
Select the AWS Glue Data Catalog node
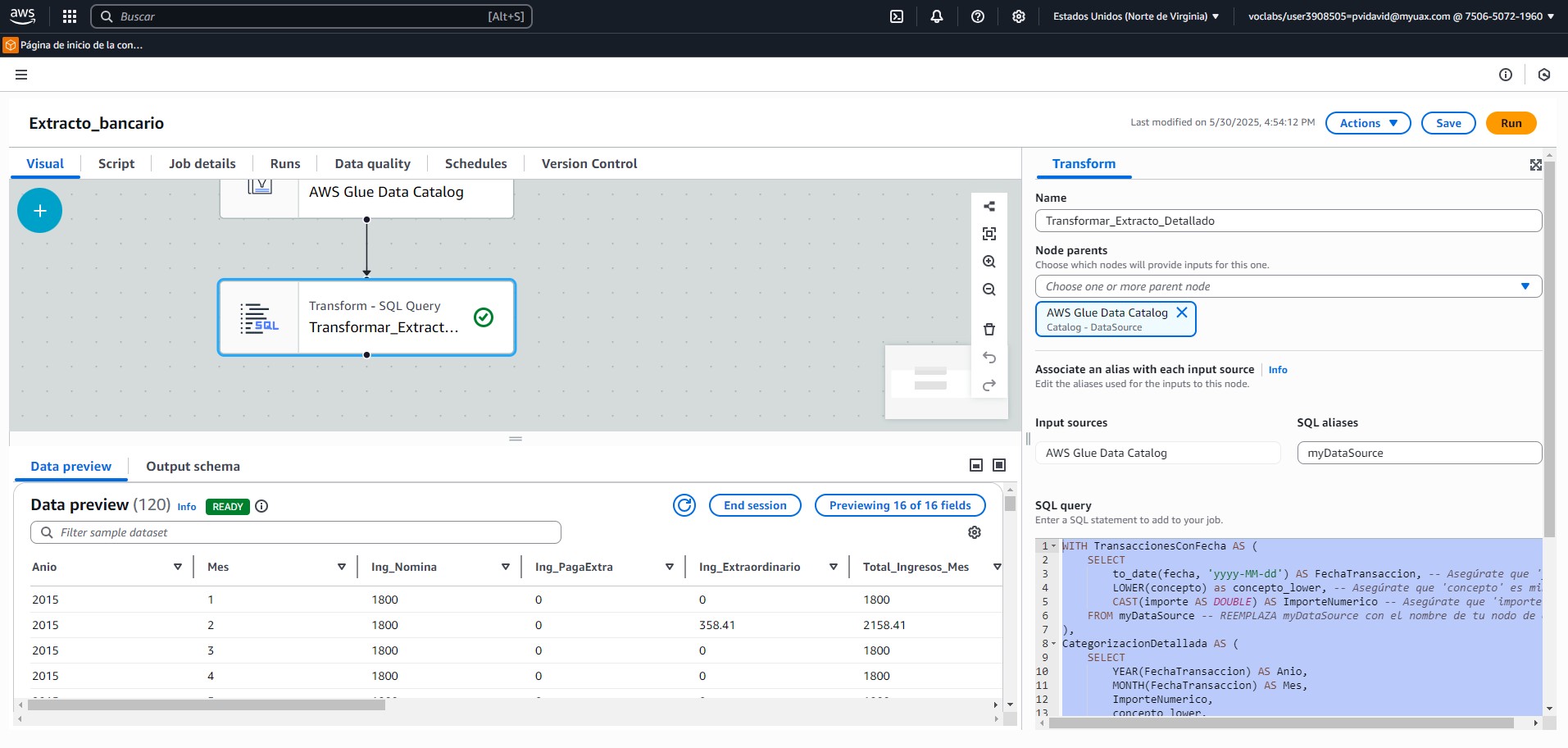click(366, 198)
